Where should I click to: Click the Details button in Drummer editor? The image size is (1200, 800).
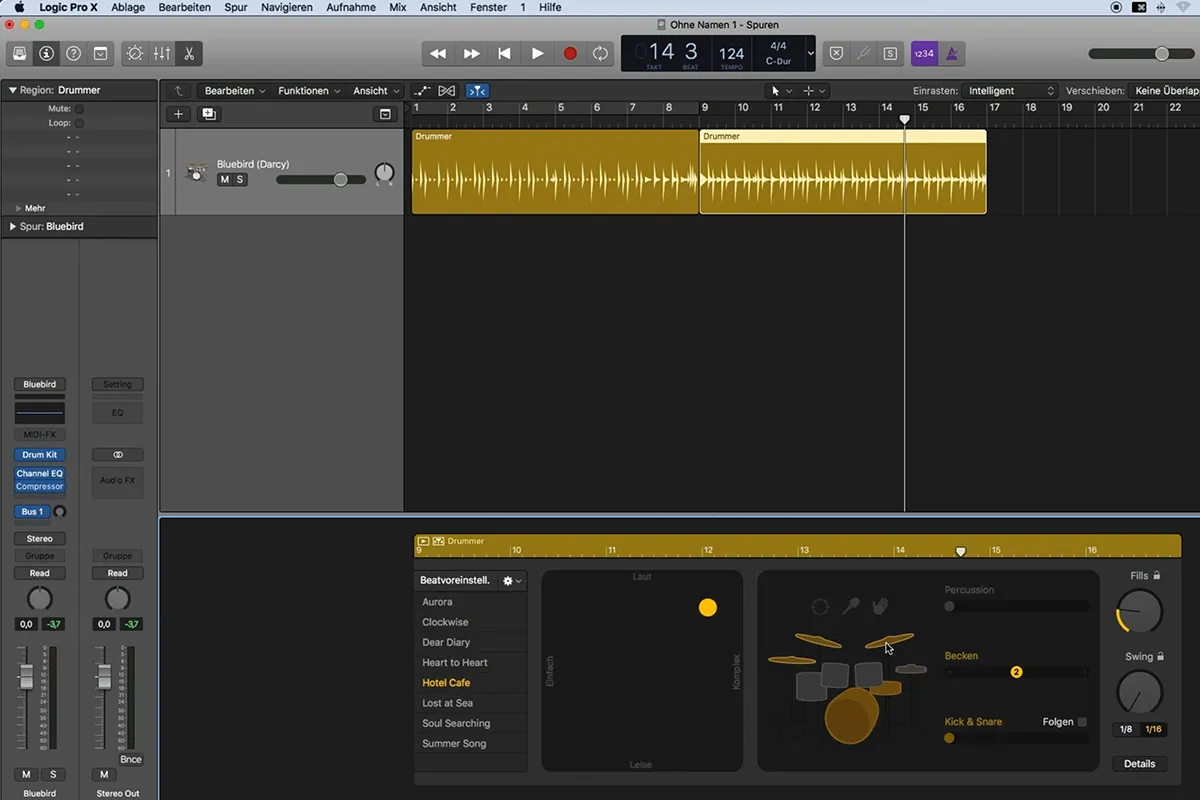point(1139,764)
